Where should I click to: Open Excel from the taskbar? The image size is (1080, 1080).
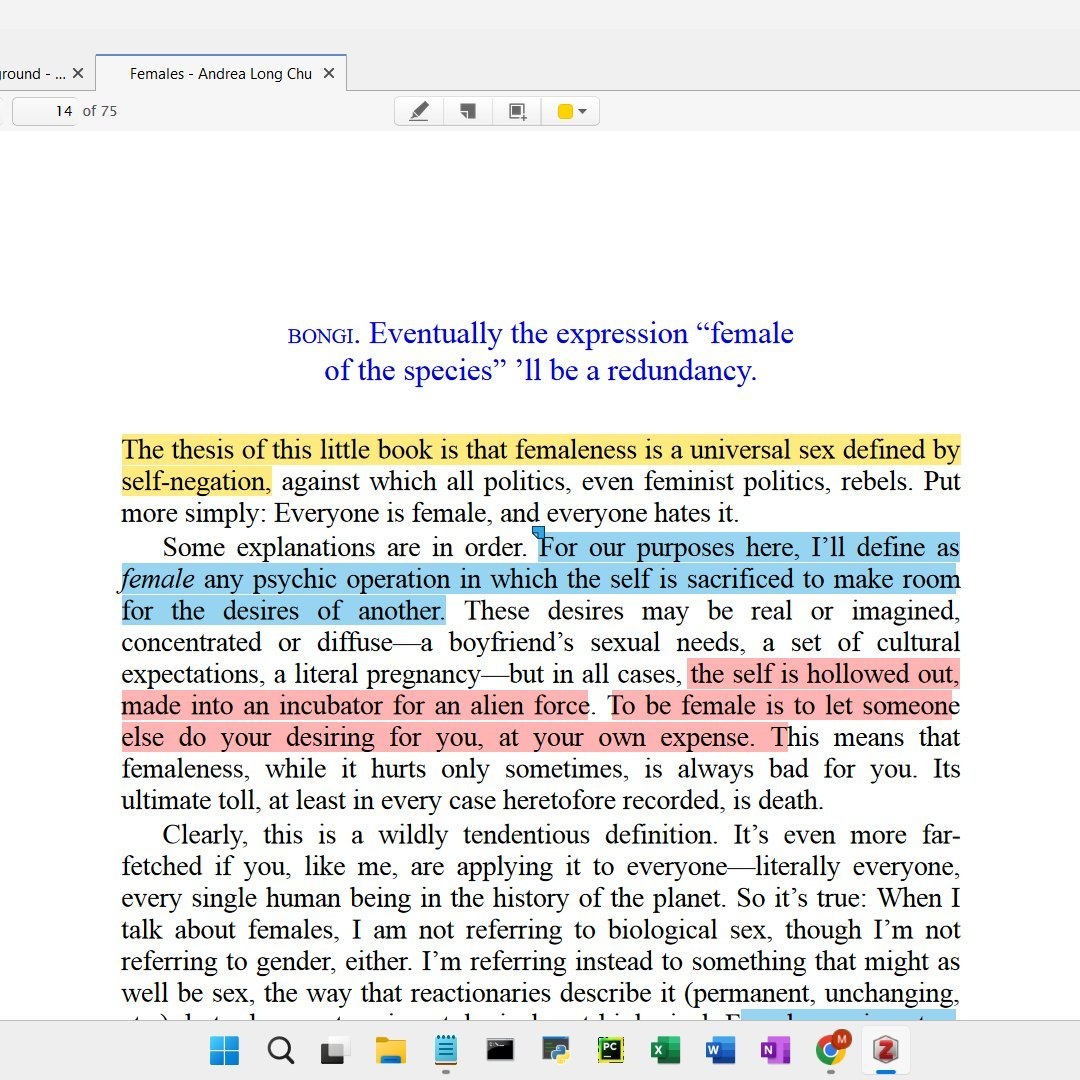[x=665, y=1050]
